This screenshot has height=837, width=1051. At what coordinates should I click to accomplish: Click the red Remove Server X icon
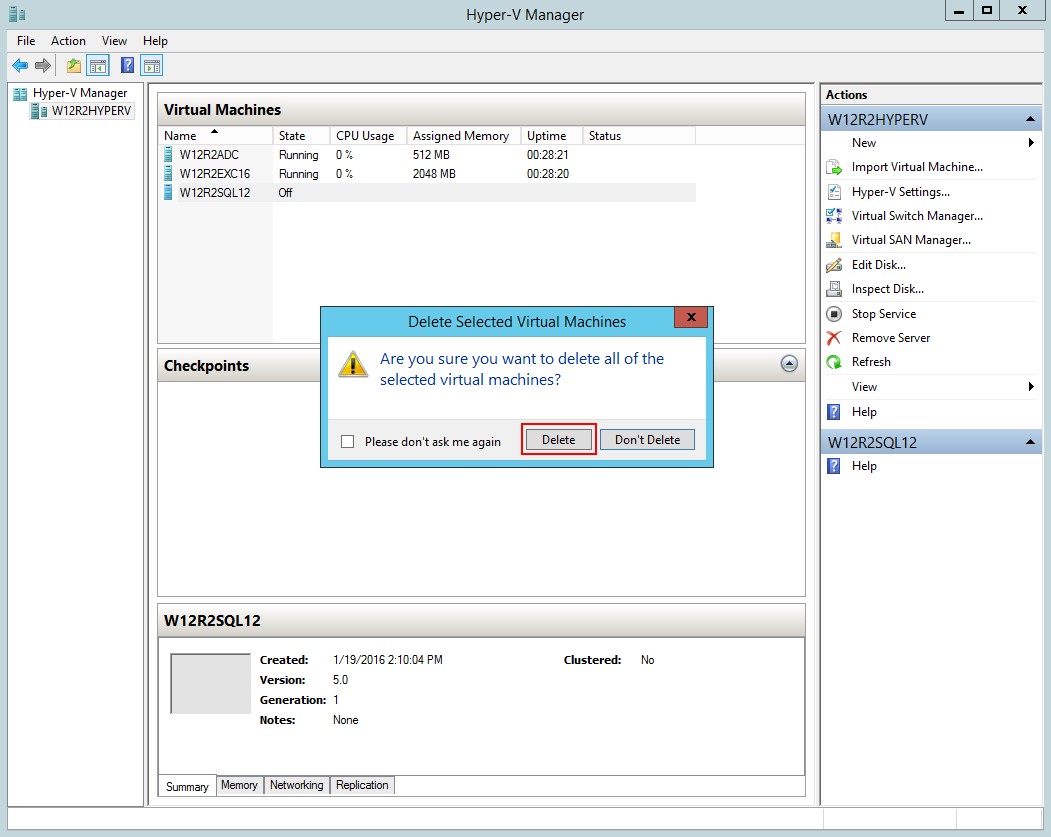834,338
